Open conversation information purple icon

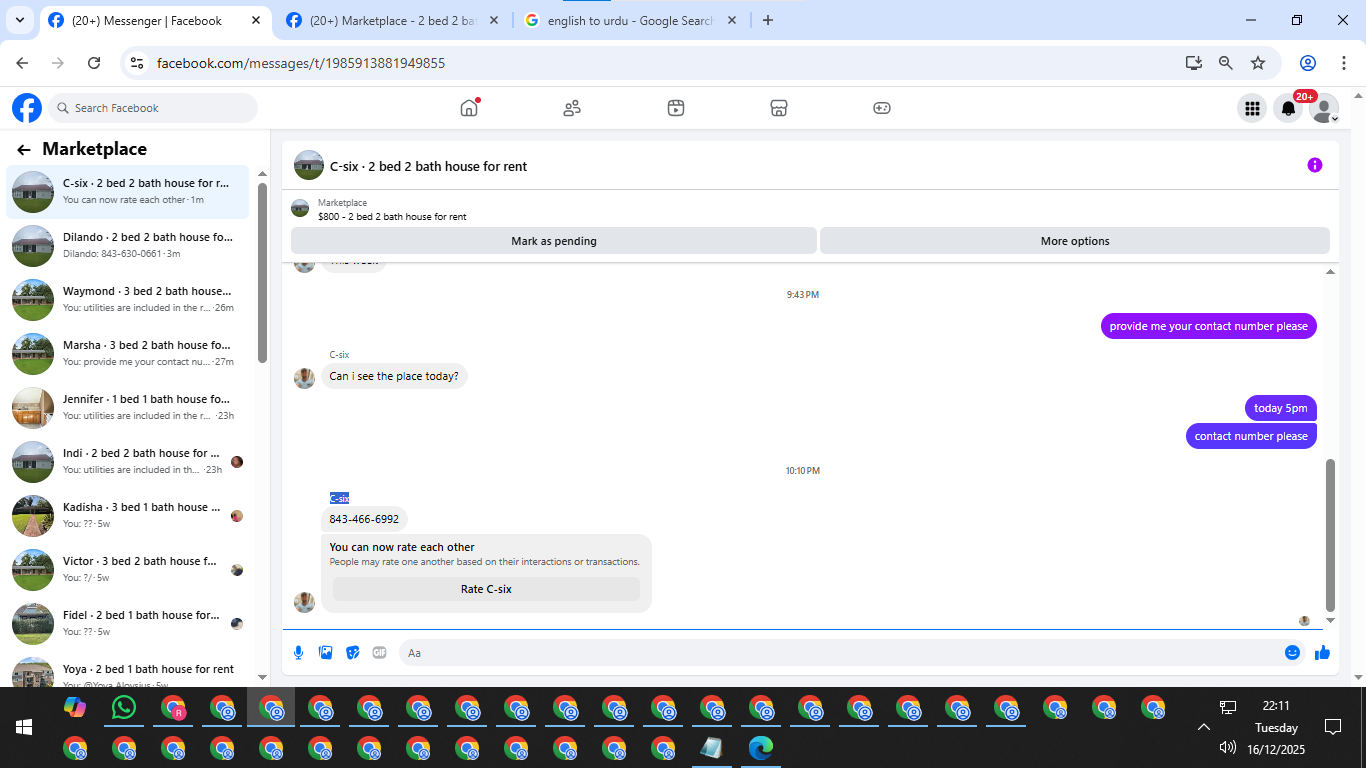point(1315,165)
